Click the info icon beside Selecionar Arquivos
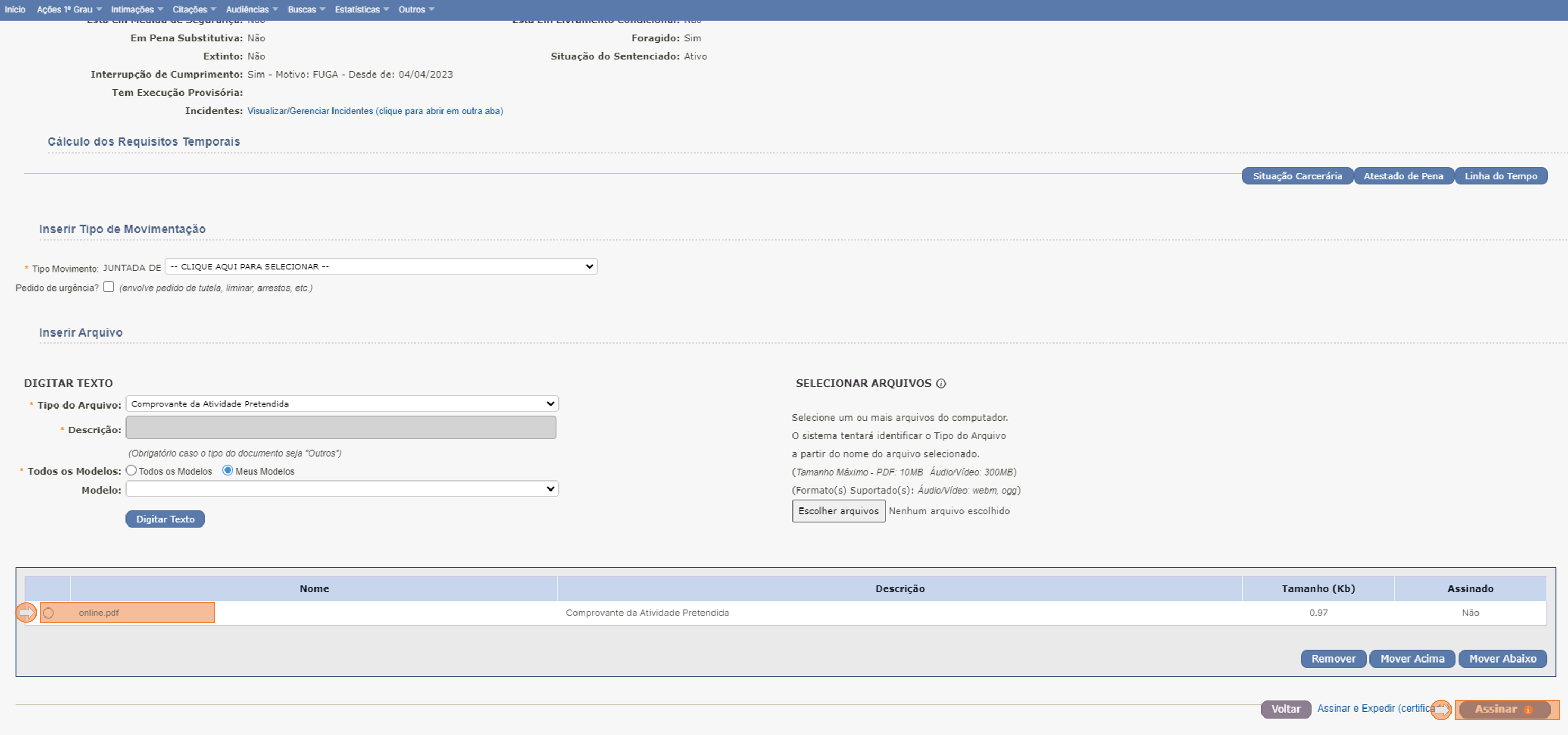The image size is (1568, 735). tap(941, 383)
